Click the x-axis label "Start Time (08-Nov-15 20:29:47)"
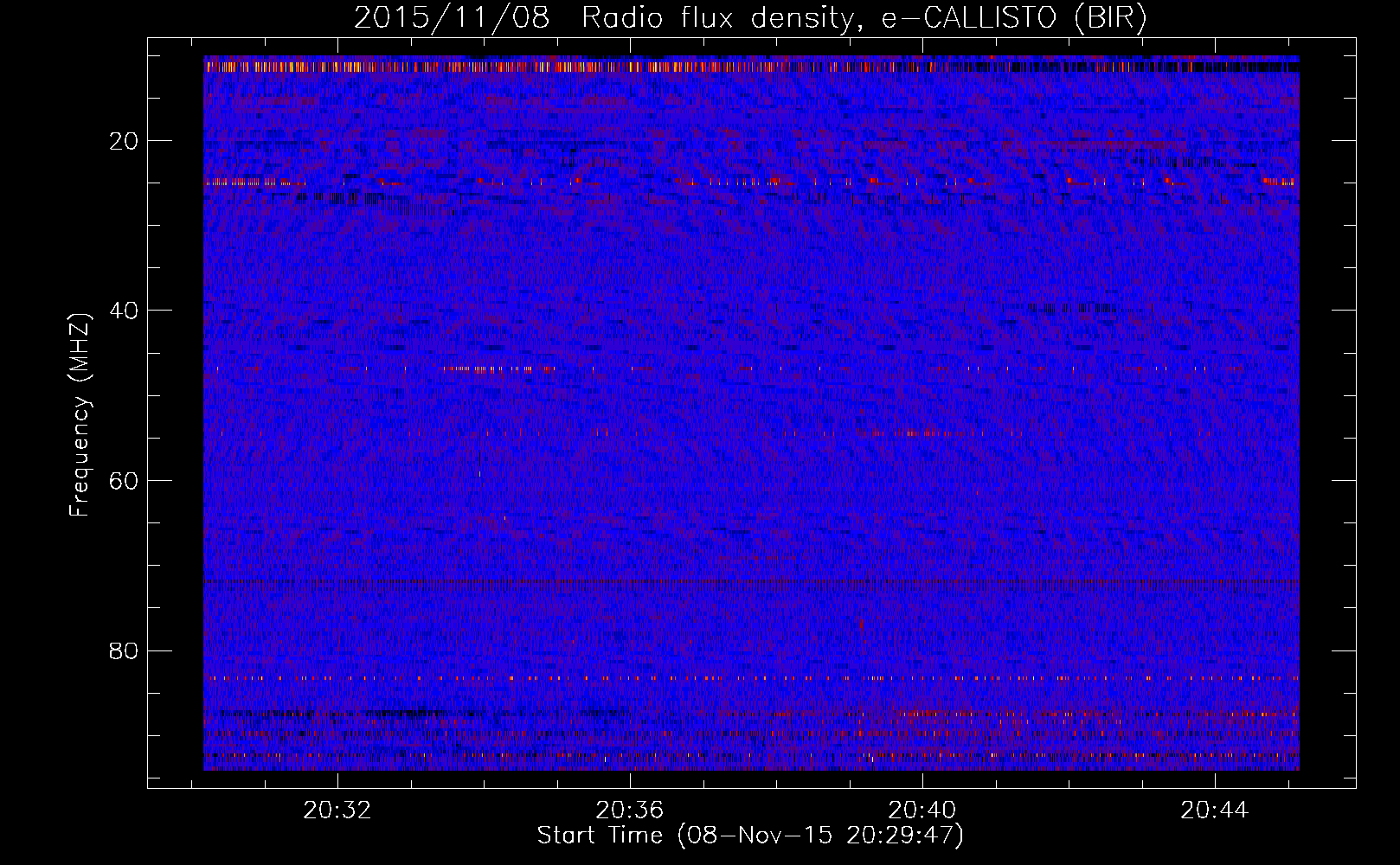This screenshot has height=865, width=1400. pos(750,836)
